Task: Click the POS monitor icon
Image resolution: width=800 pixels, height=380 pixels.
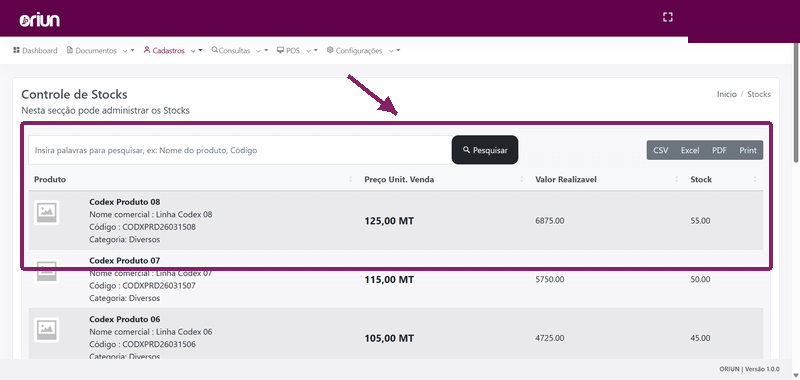Action: 280,50
